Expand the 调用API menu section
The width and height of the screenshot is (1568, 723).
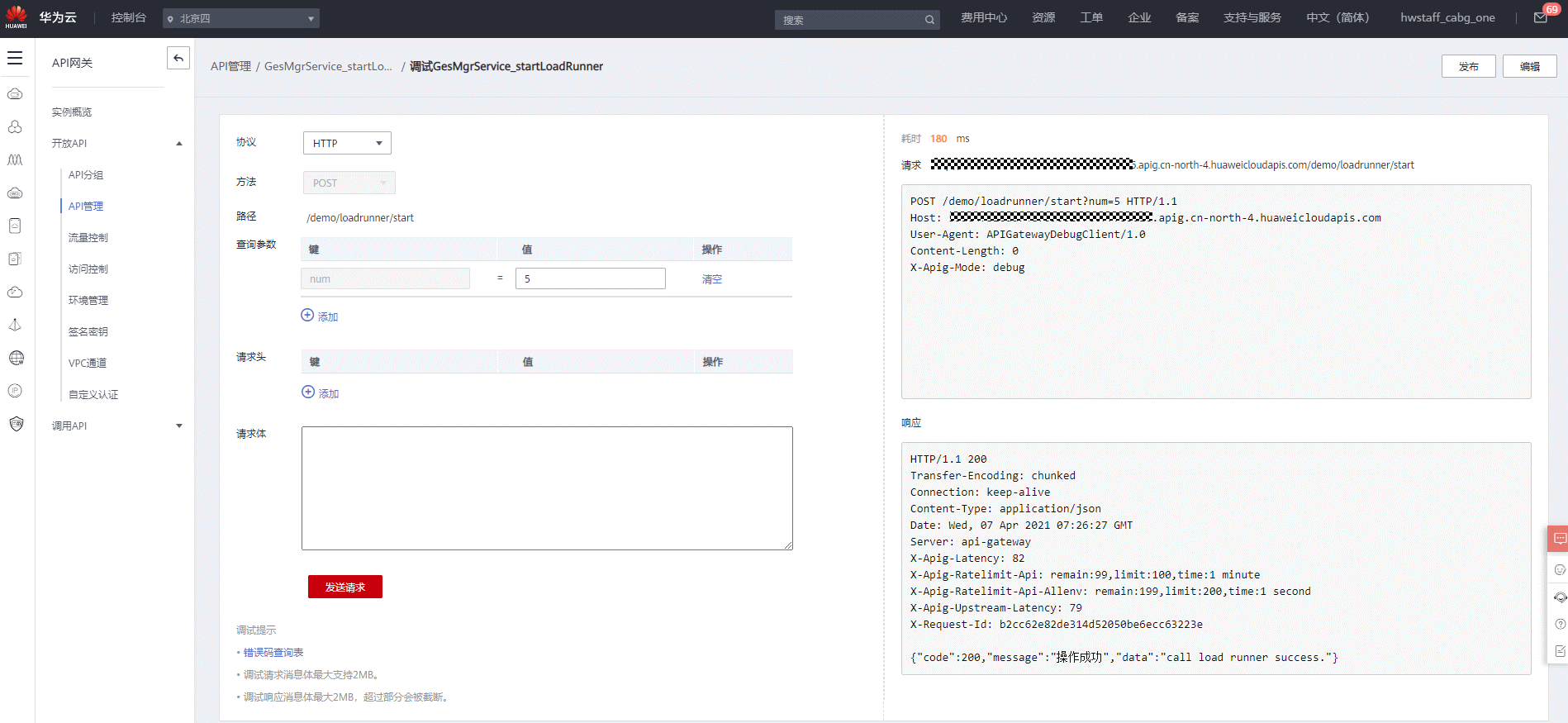point(179,426)
